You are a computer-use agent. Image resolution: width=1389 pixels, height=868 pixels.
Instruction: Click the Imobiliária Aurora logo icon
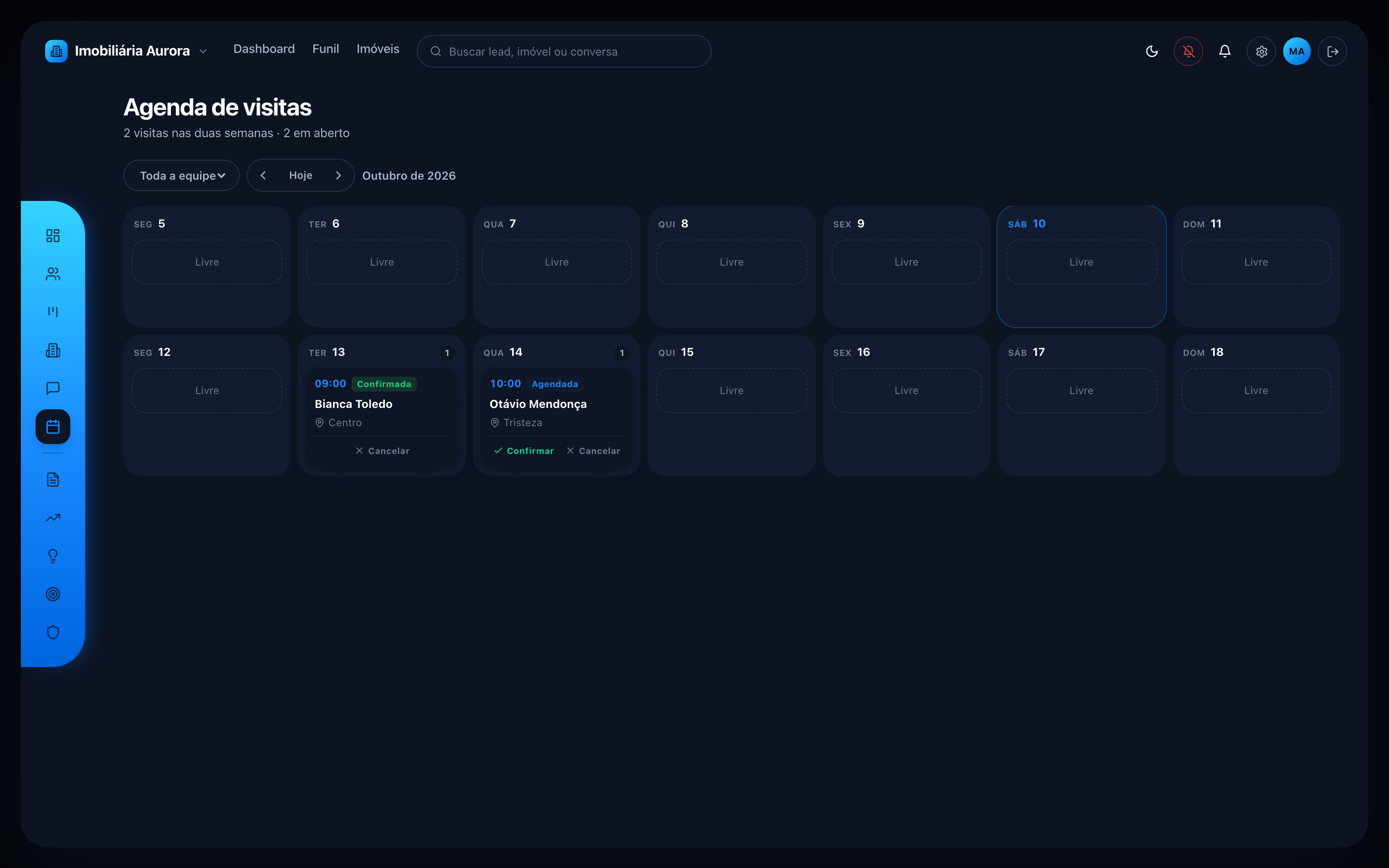coord(56,51)
